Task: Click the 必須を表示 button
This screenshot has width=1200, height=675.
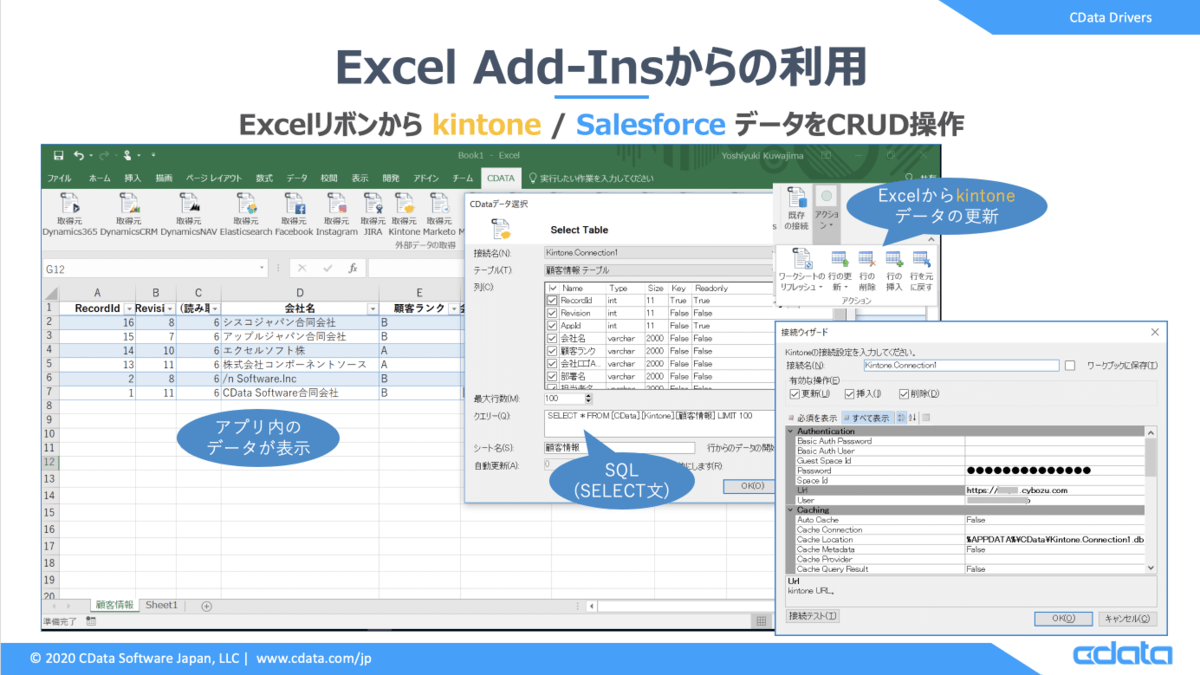Action: (815, 417)
